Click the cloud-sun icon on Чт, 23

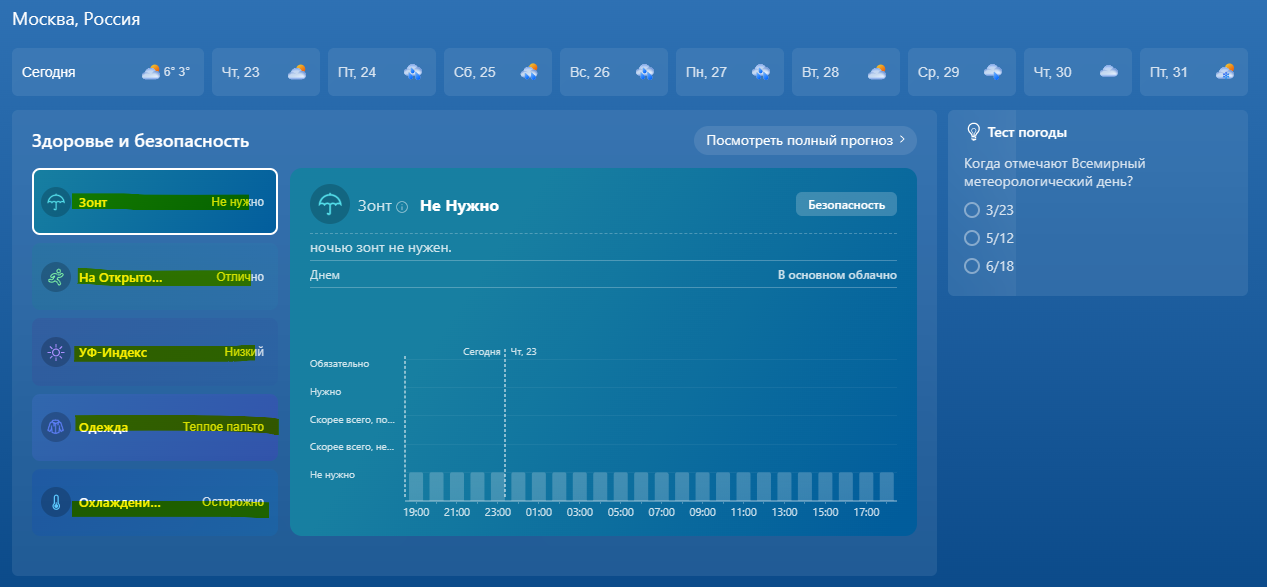(x=297, y=72)
